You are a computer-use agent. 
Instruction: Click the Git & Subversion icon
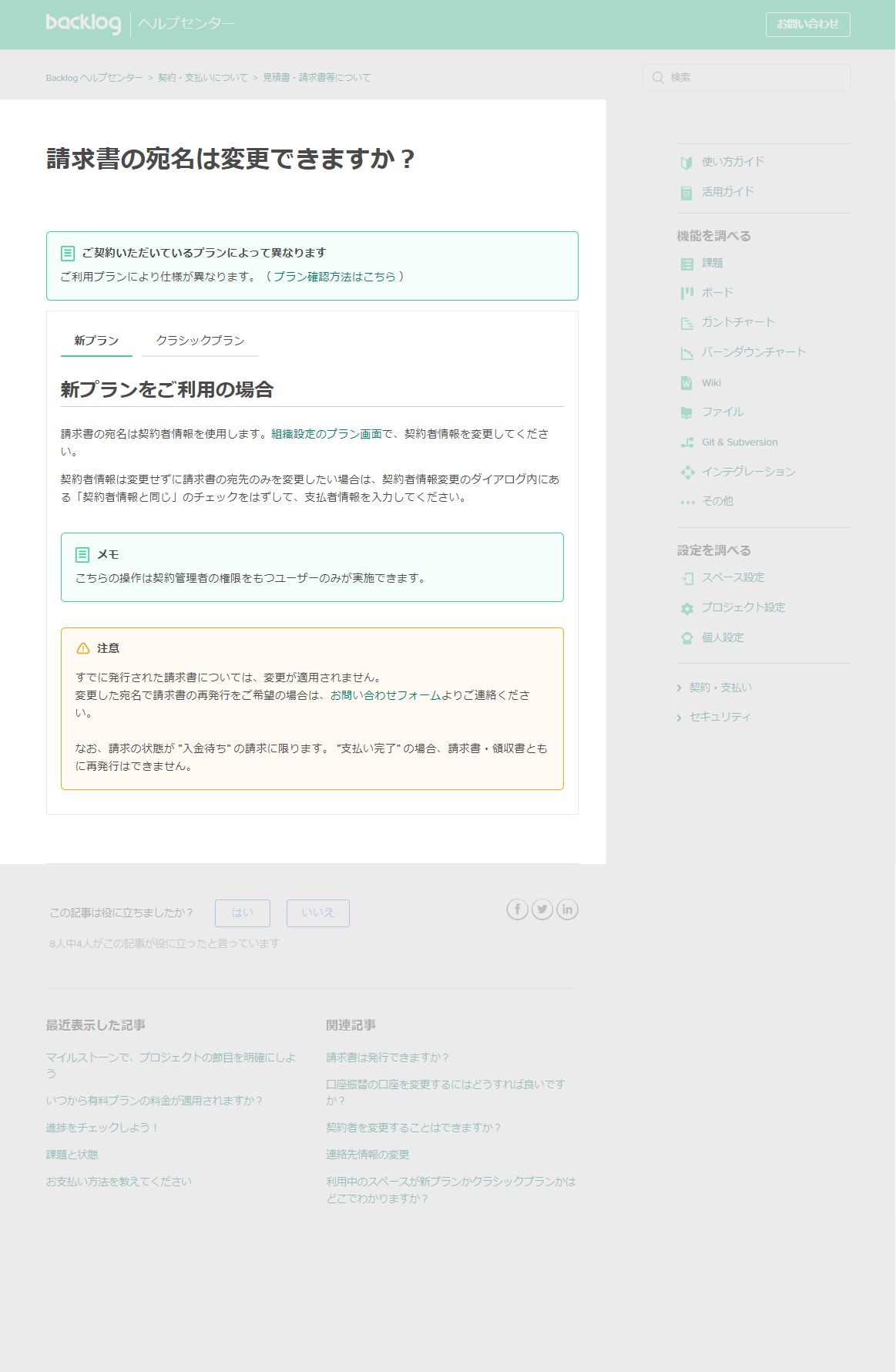[686, 442]
